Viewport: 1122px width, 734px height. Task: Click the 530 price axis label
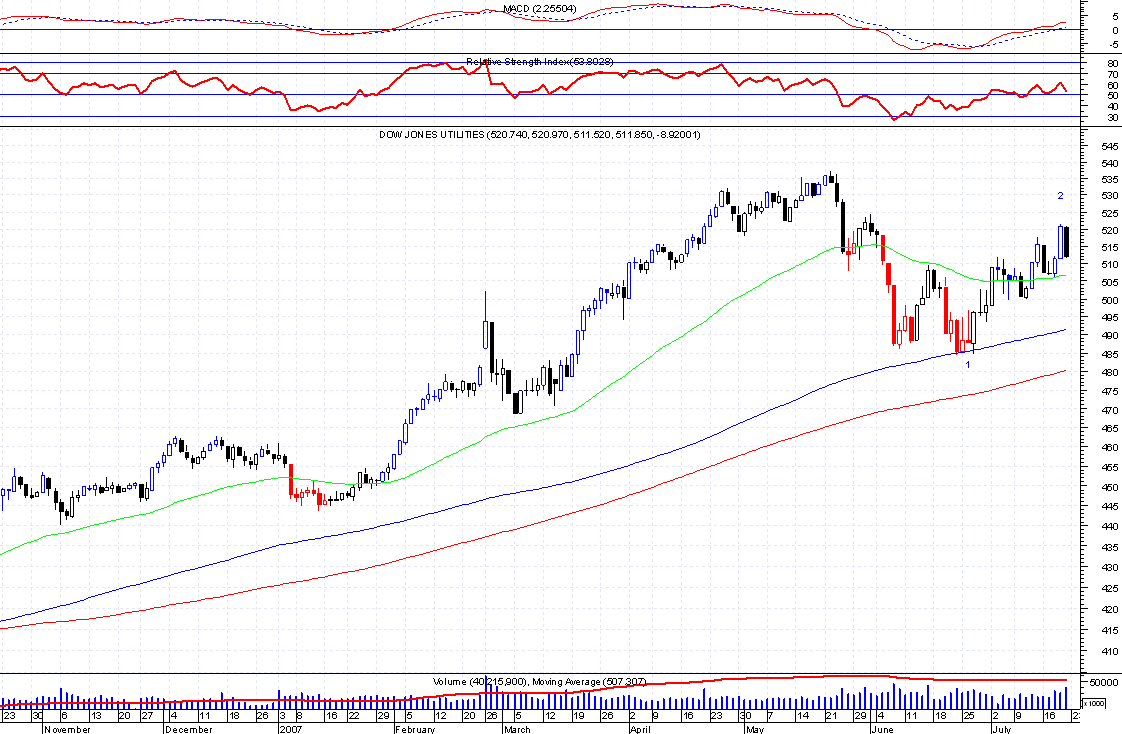tap(1109, 195)
